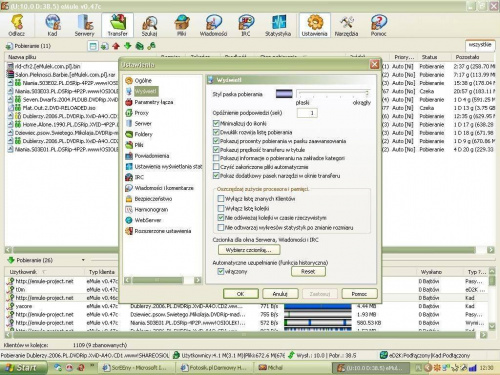Click the Pomoc button in settings dialog

pos(359,294)
